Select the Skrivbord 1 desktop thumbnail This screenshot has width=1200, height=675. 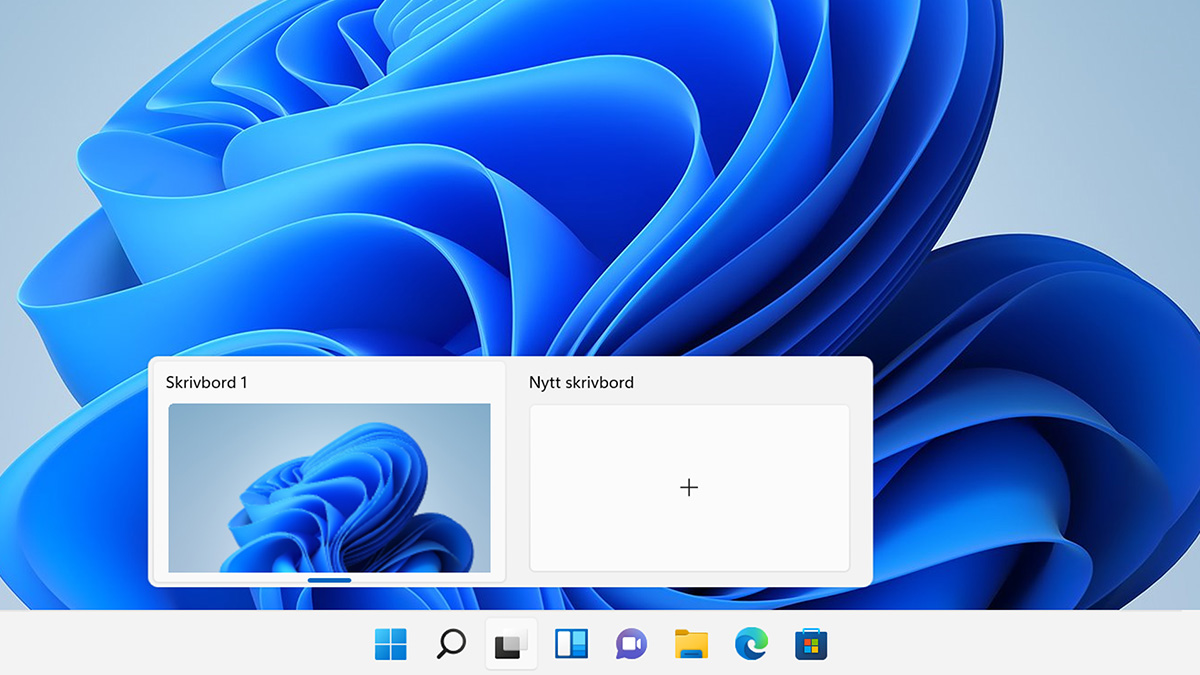[329, 487]
